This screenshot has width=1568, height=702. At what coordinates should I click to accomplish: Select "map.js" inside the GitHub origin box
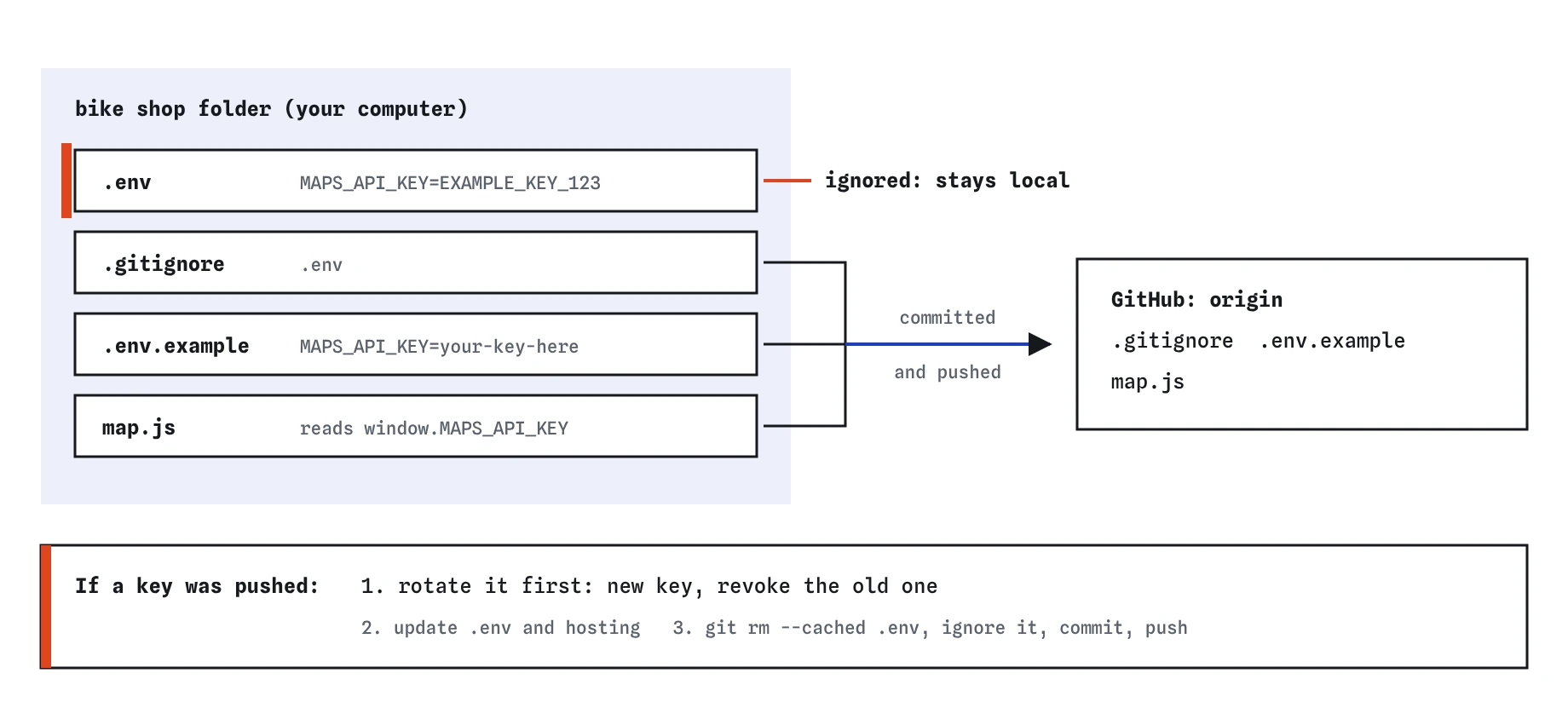click(1148, 382)
